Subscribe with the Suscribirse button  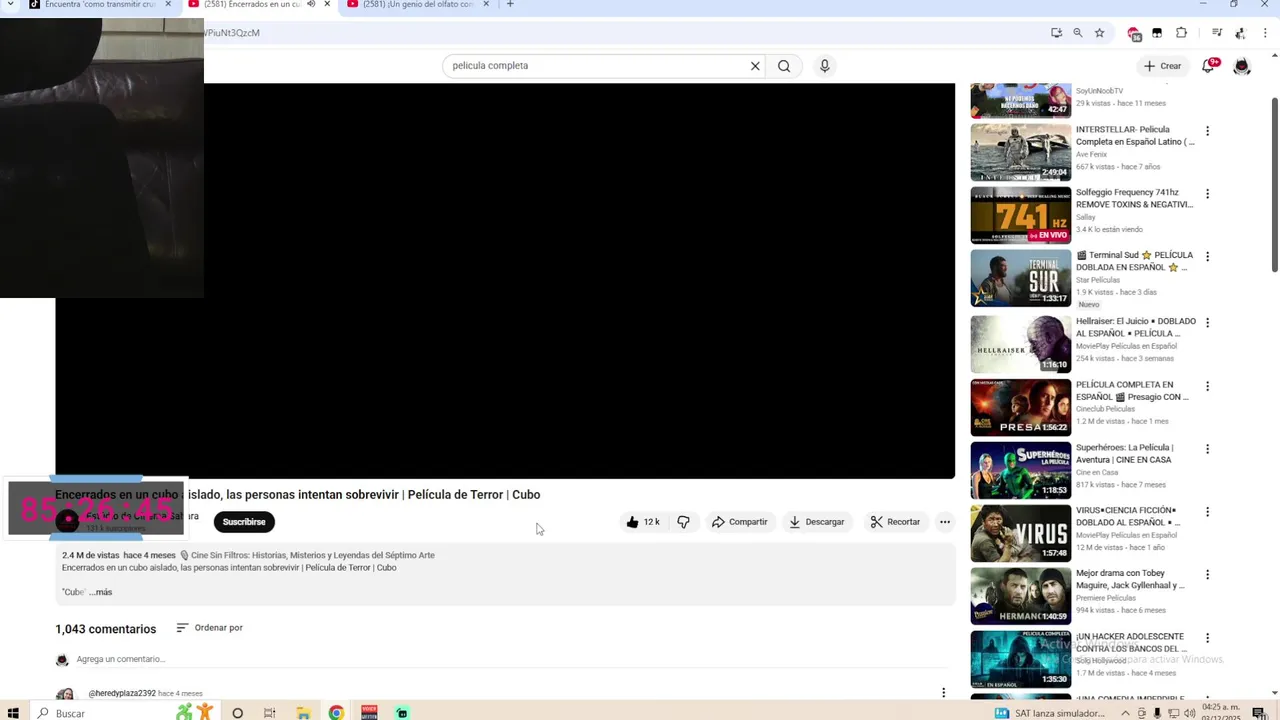pyautogui.click(x=244, y=522)
